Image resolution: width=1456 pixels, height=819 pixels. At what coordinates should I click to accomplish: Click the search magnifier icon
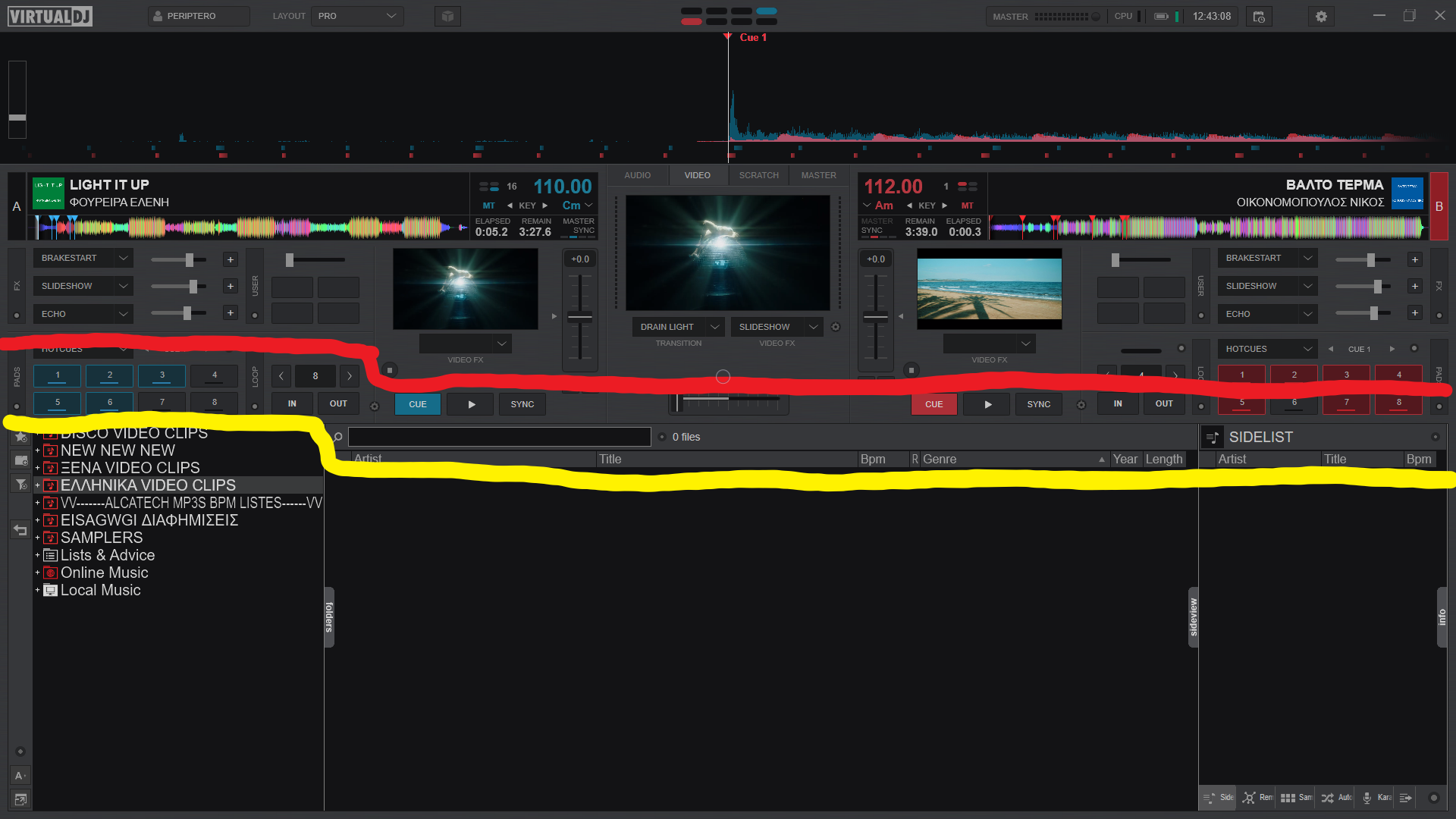(337, 437)
